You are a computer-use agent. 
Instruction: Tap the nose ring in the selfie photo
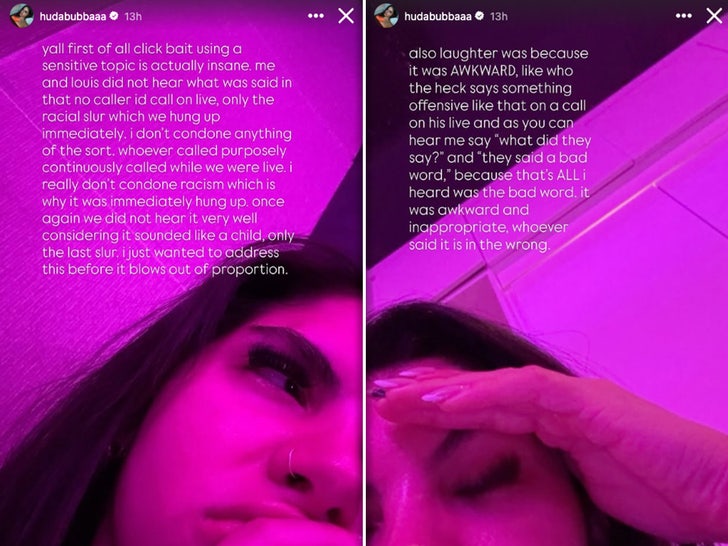click(x=291, y=462)
